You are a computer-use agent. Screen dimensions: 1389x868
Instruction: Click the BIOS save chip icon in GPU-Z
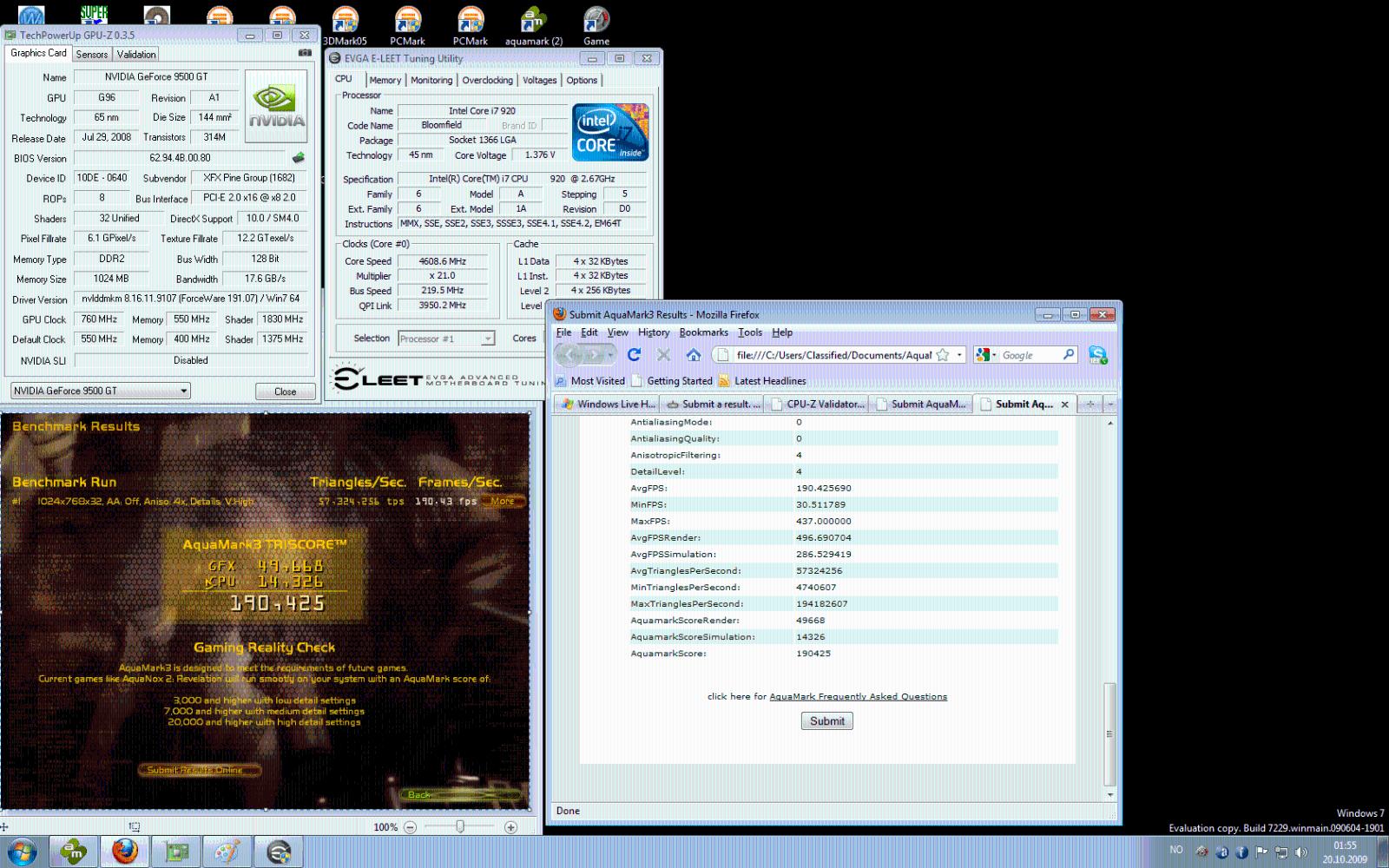pos(298,158)
